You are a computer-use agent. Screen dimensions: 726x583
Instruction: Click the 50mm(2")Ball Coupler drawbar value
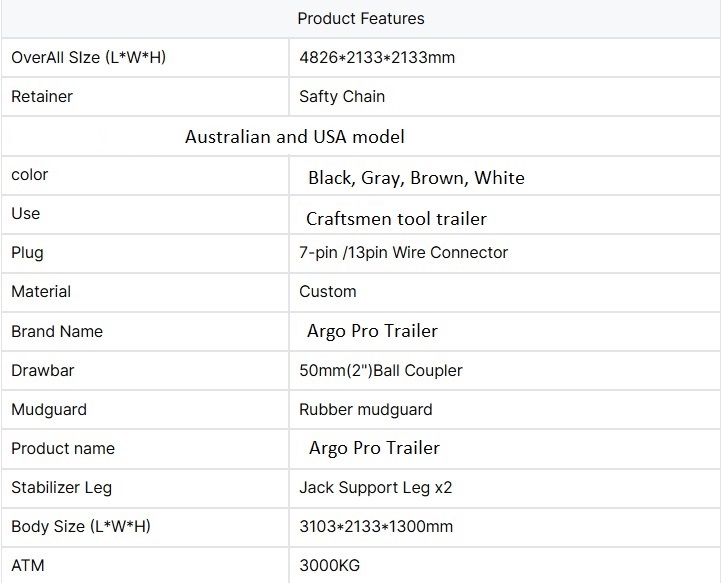(381, 370)
